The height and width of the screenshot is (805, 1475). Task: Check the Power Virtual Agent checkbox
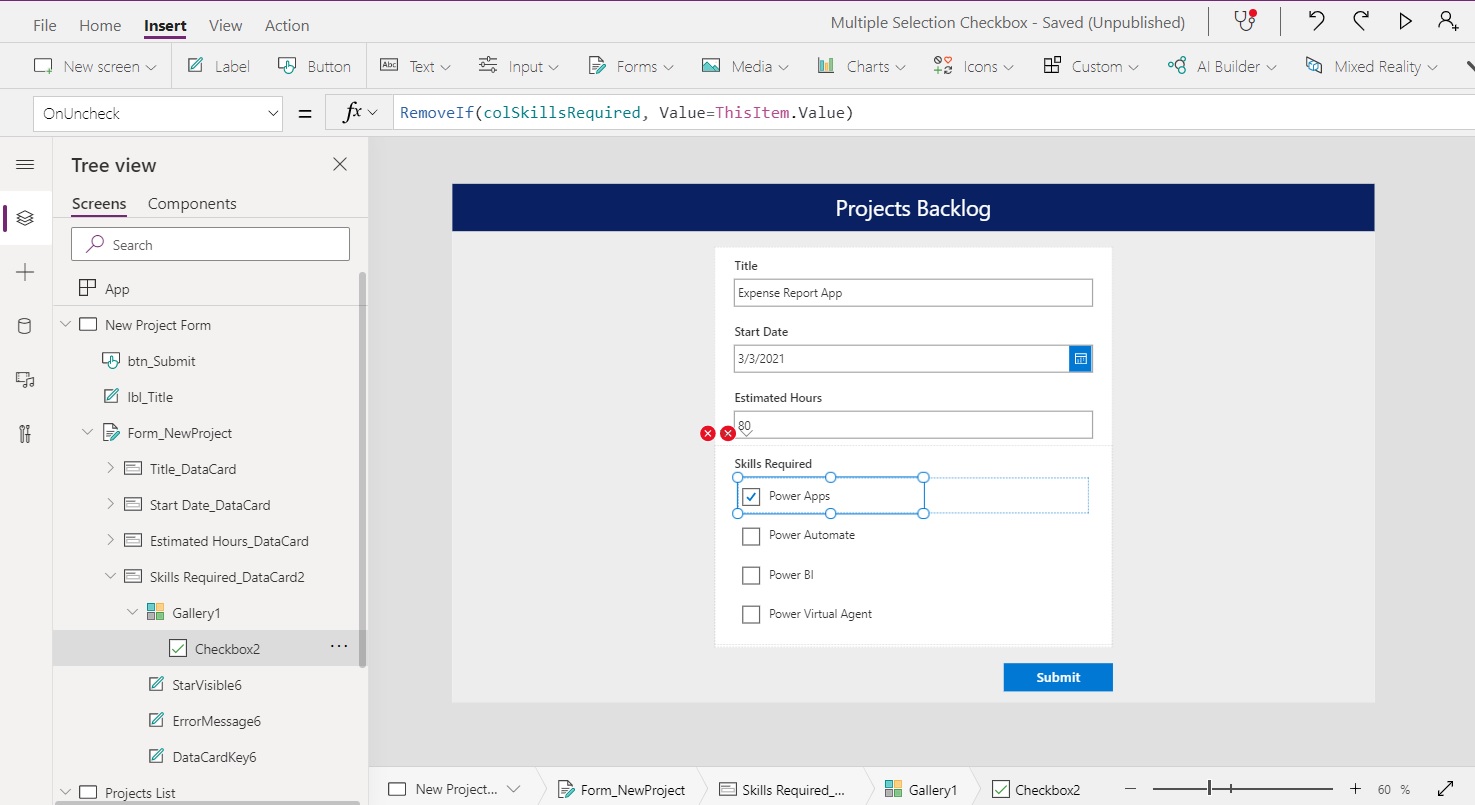coord(751,613)
